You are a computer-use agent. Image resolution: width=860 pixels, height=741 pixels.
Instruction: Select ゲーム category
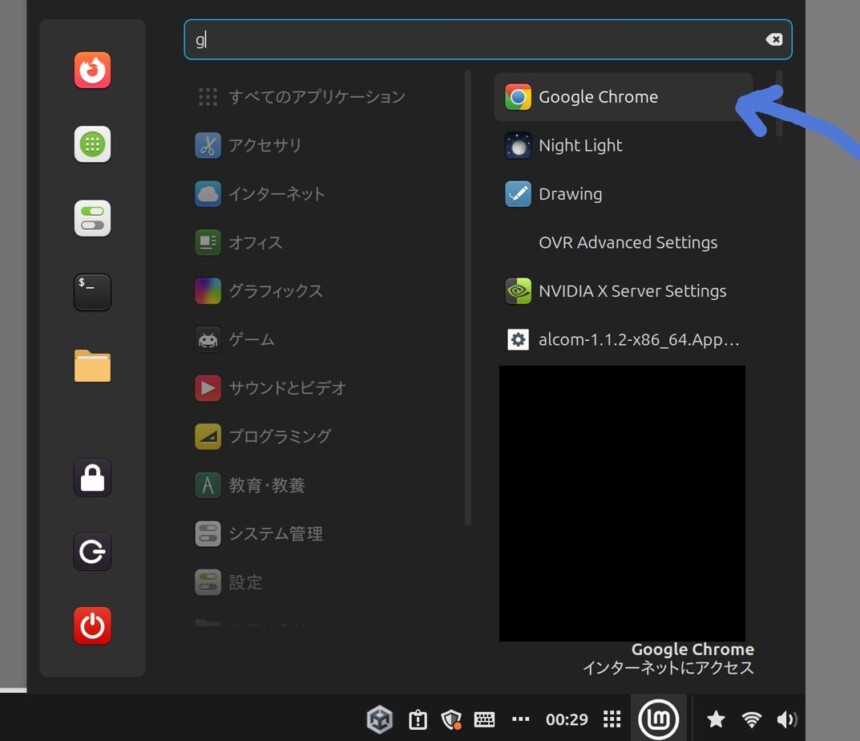coord(326,340)
